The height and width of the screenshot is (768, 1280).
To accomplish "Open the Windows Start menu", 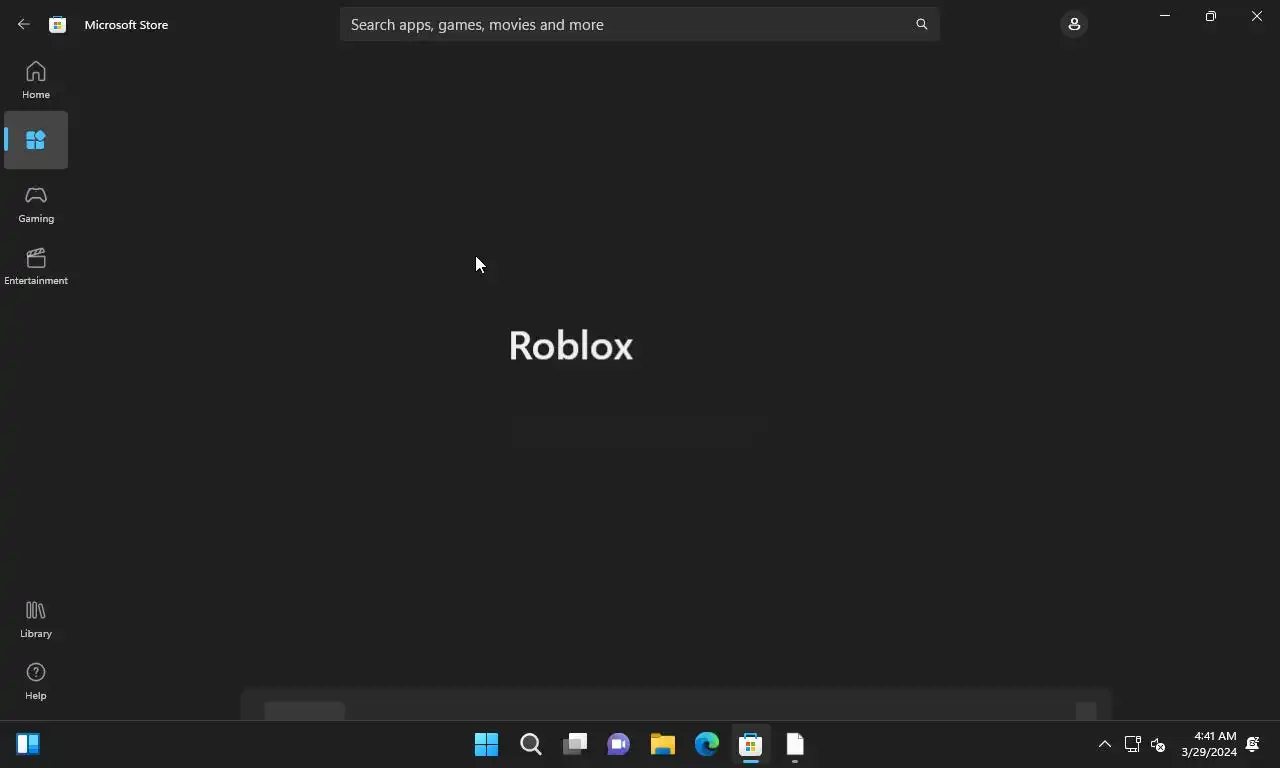I will click(487, 744).
